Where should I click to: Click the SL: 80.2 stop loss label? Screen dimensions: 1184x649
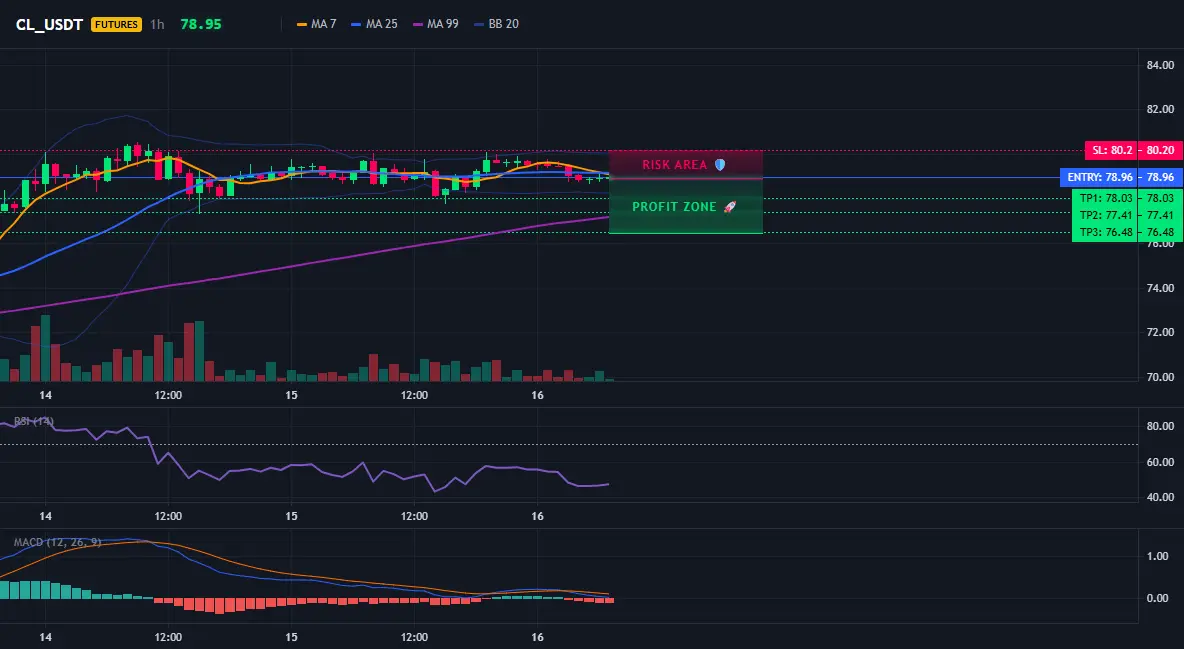tap(1112, 150)
